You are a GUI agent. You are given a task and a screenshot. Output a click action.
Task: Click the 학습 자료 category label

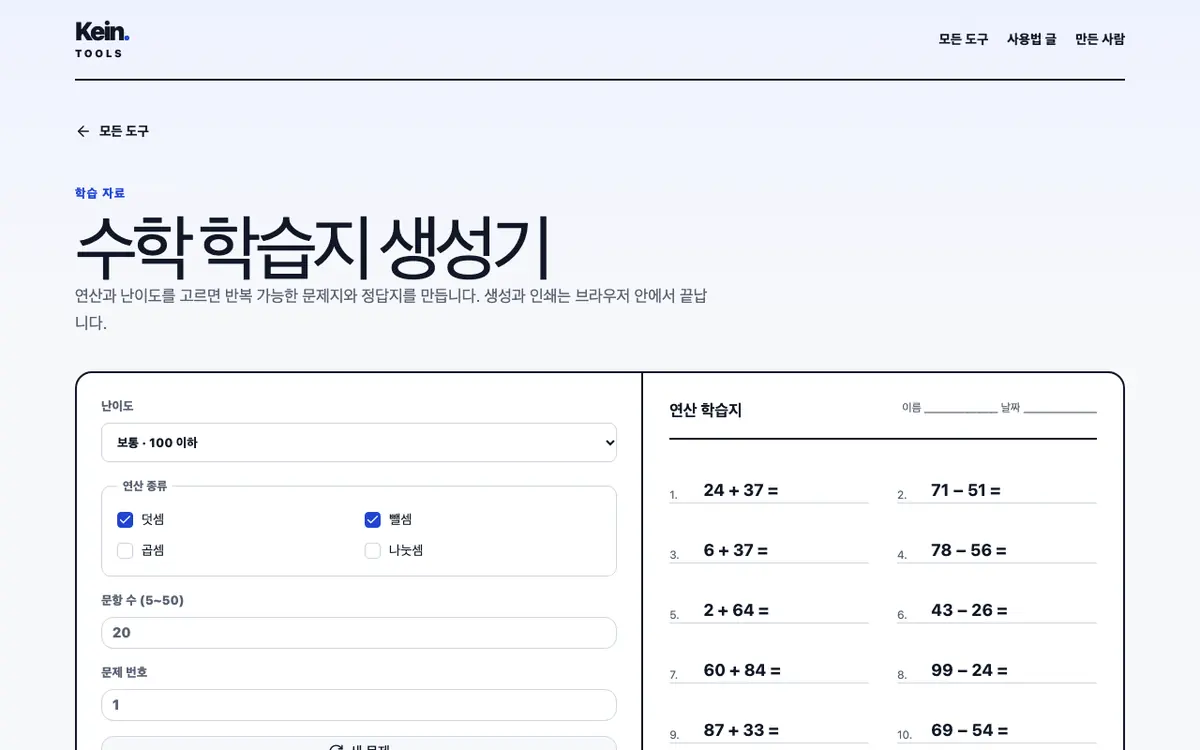tap(100, 193)
